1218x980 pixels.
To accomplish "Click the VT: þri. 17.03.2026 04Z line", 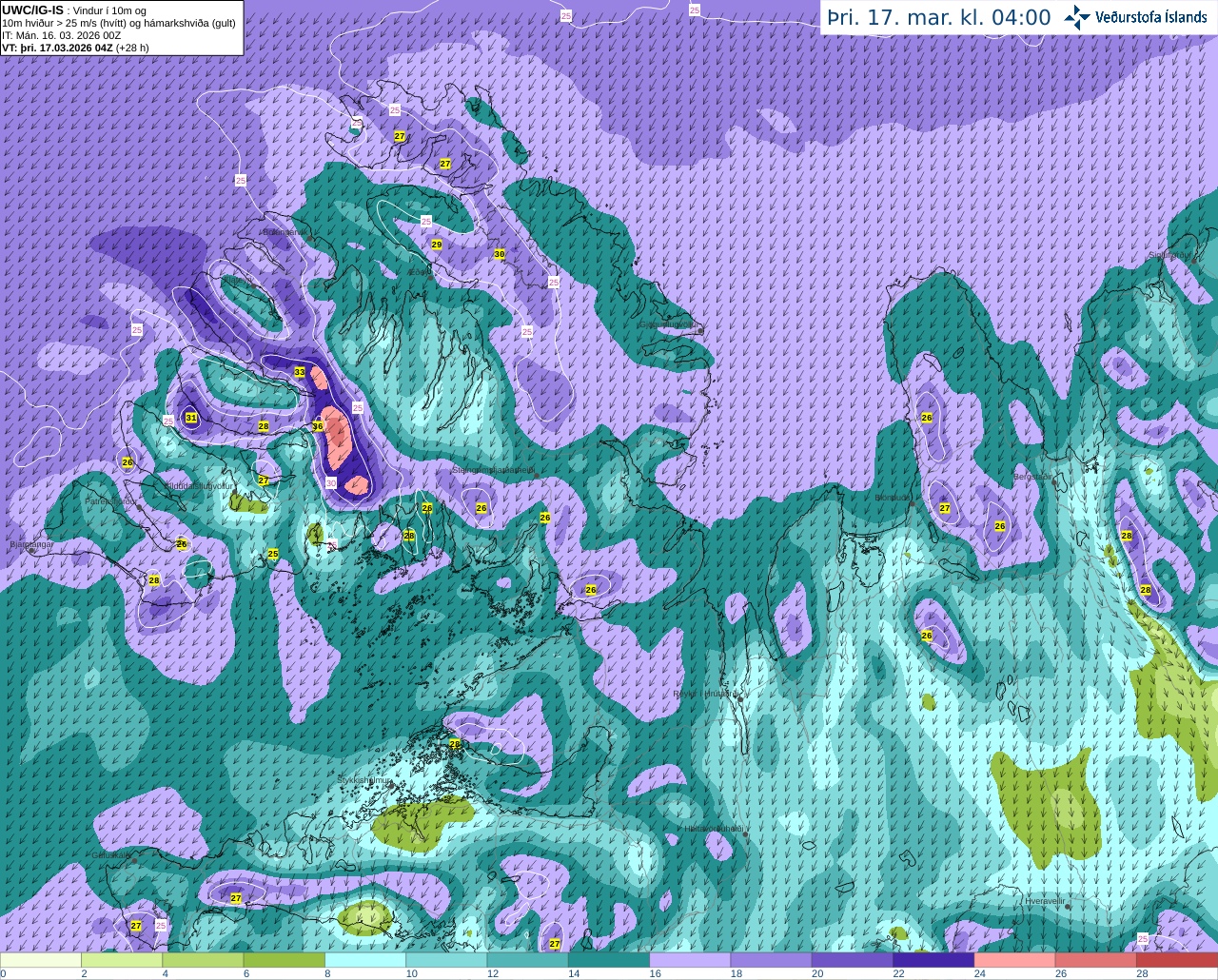I will (75, 47).
